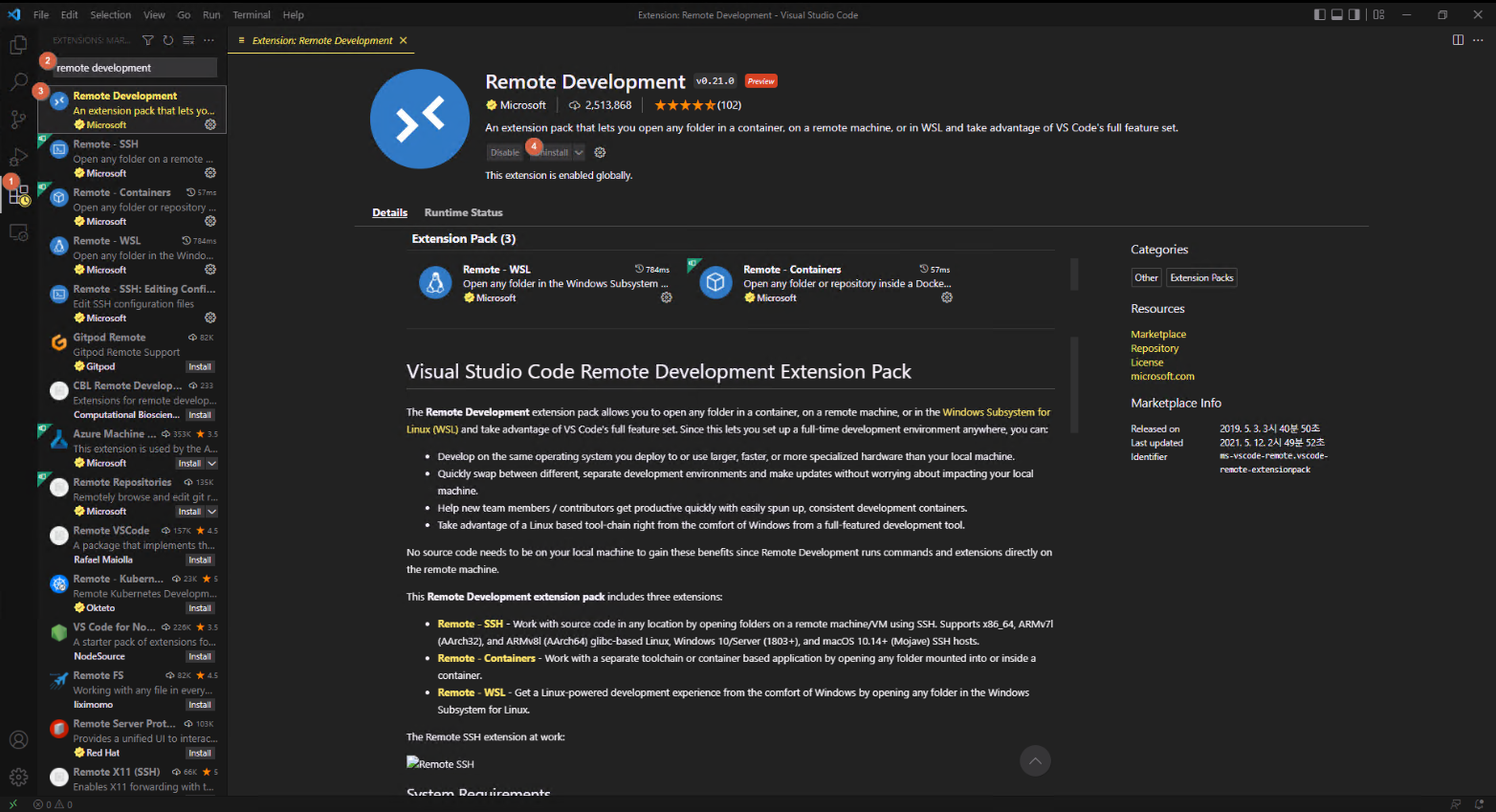Toggle secondary side bar visibility
Image resolution: width=1496 pixels, height=812 pixels.
click(1354, 14)
